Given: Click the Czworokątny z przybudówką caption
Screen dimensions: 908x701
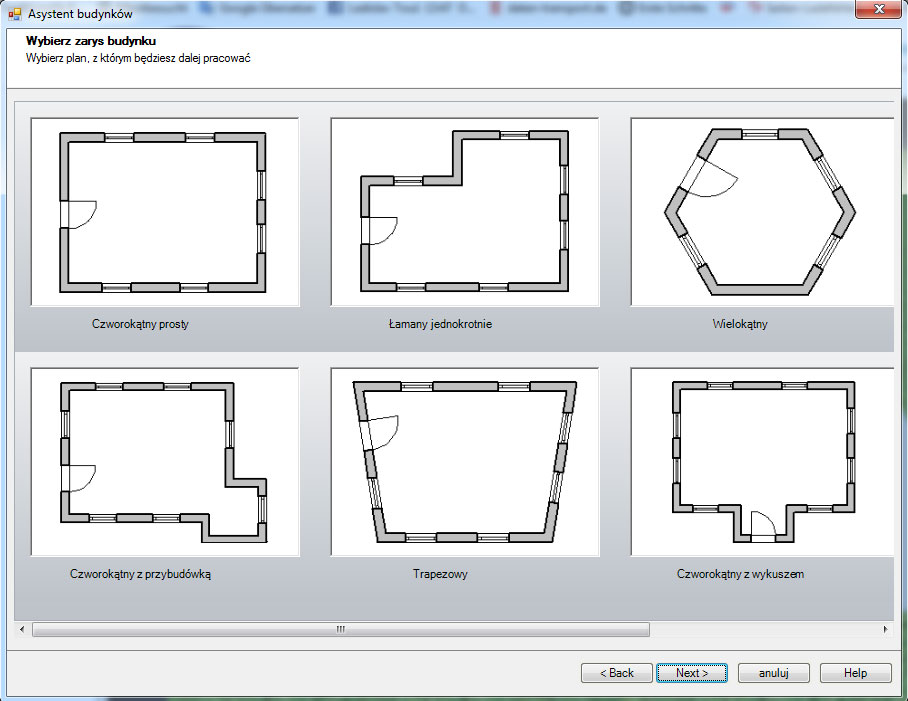Looking at the screenshot, I should click(x=140, y=575).
